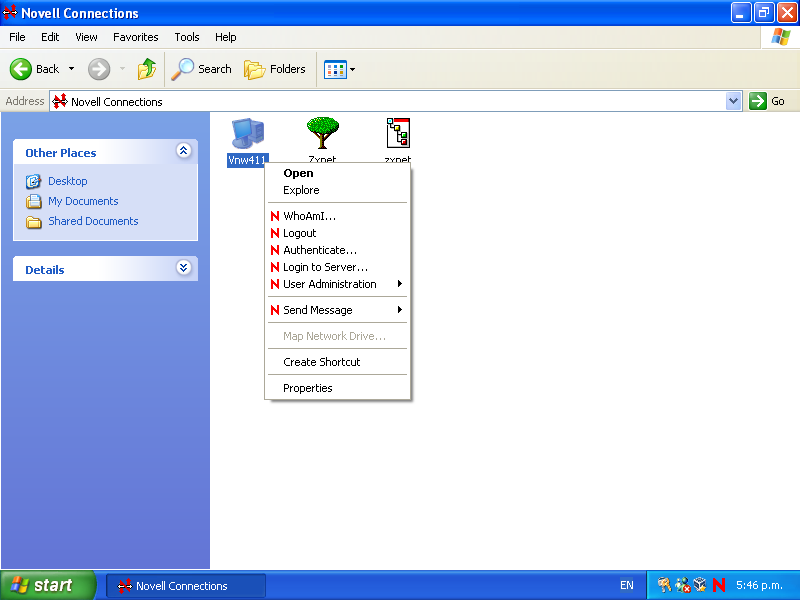Select the Zxnet tree icon

point(322,133)
